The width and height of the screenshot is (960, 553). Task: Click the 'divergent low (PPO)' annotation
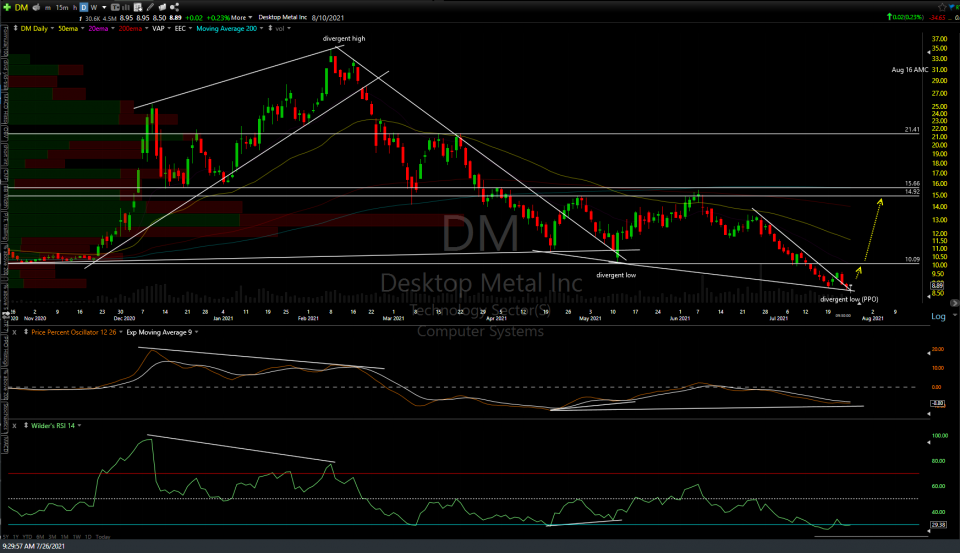point(849,299)
